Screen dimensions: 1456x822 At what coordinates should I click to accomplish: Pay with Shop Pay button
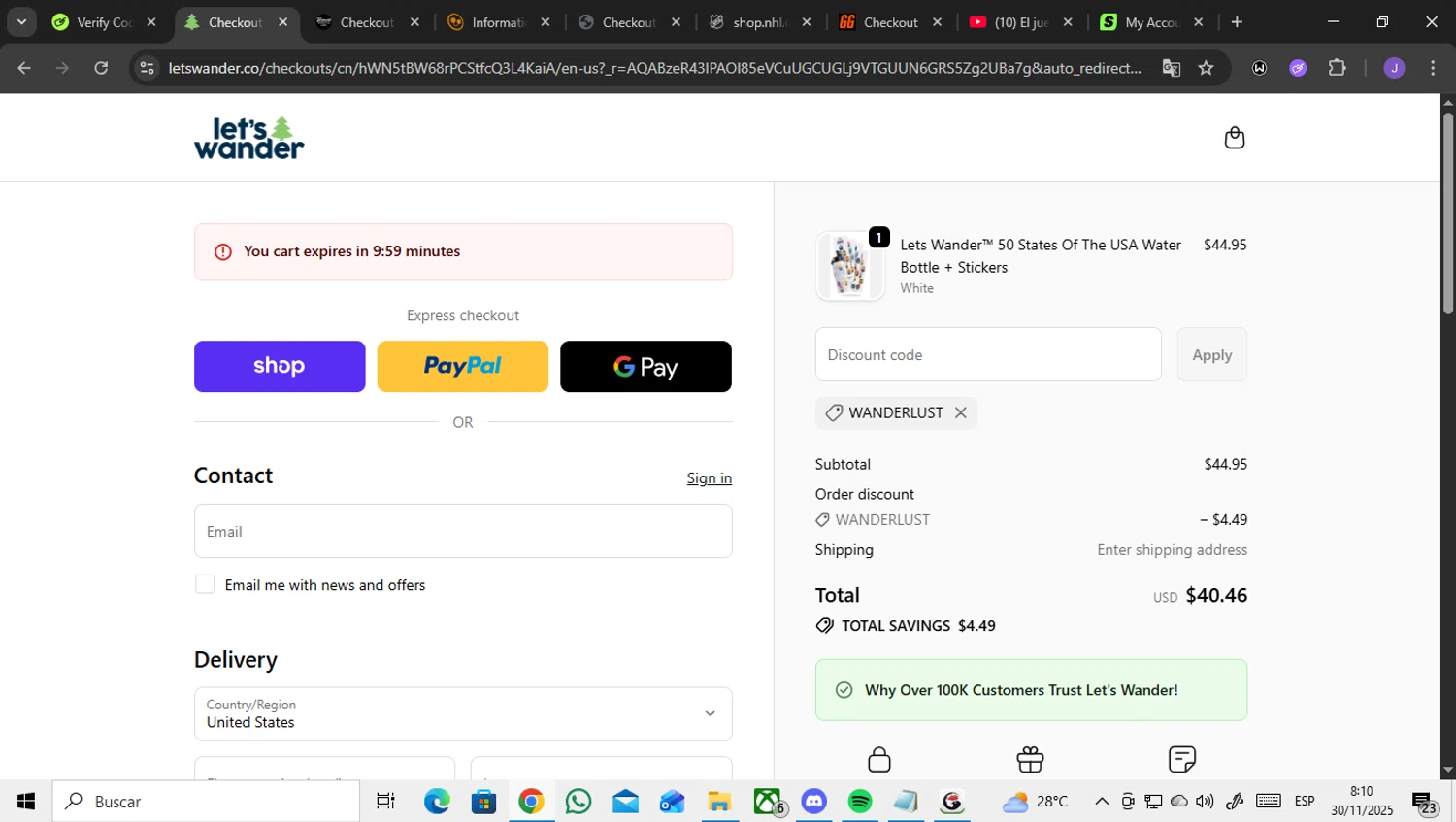[280, 366]
